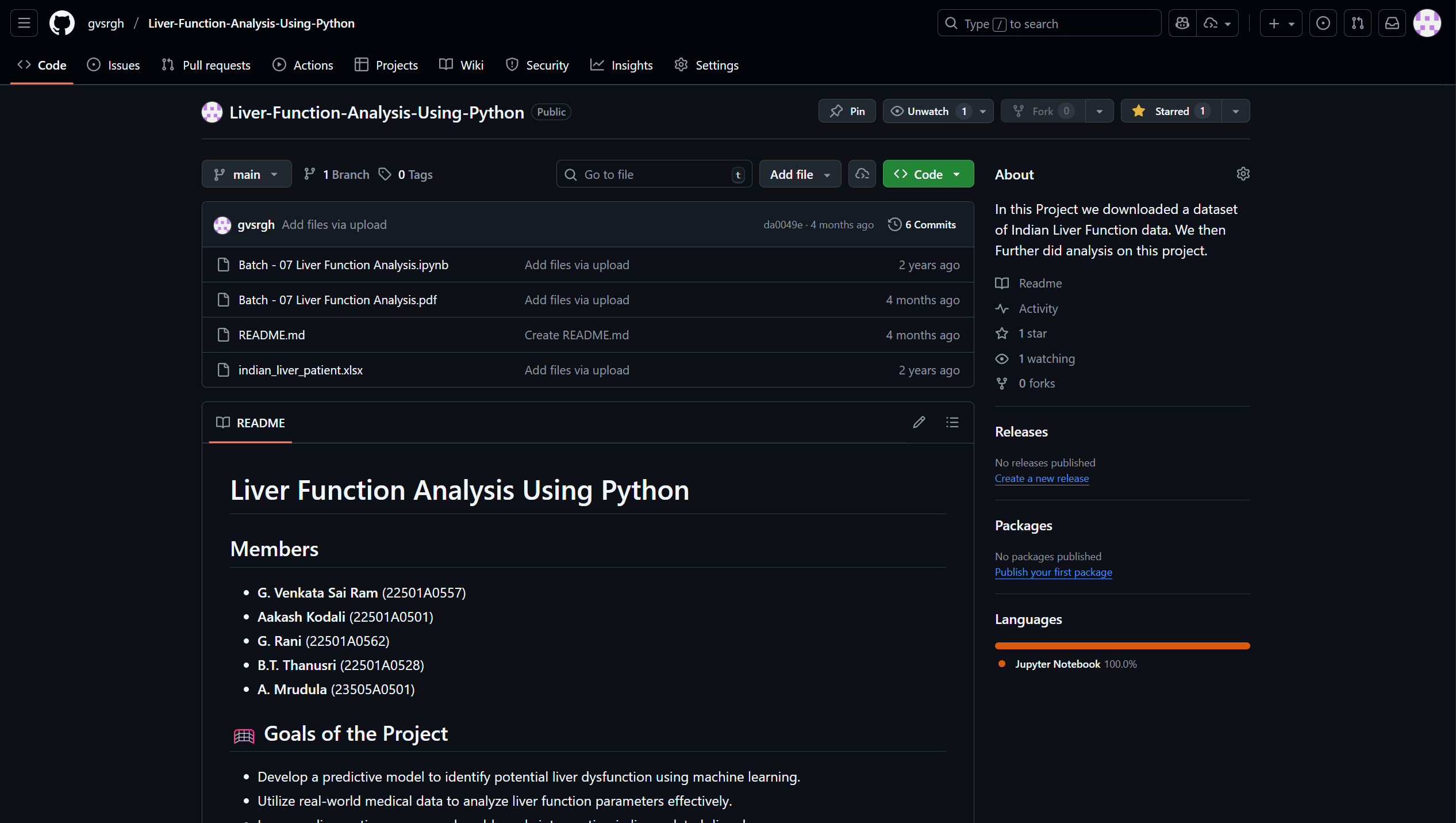Click the About settings gear icon
This screenshot has width=1456, height=823.
(x=1243, y=174)
